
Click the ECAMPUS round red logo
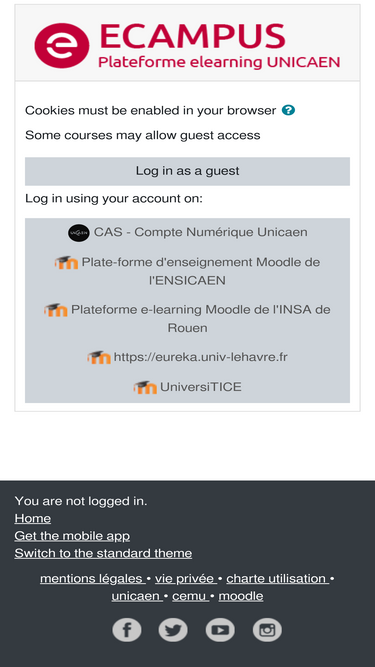click(62, 46)
